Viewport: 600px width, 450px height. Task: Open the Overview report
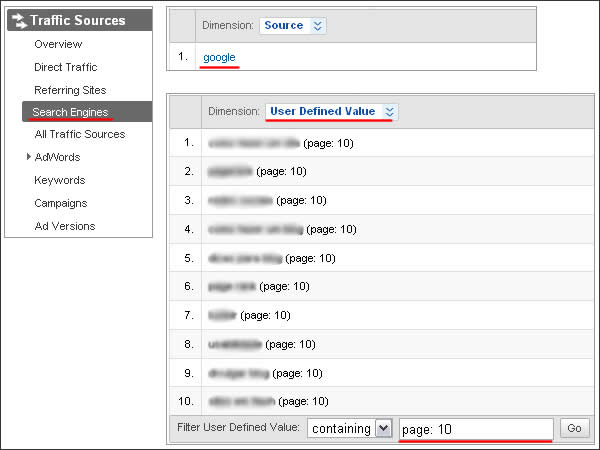[x=57, y=44]
